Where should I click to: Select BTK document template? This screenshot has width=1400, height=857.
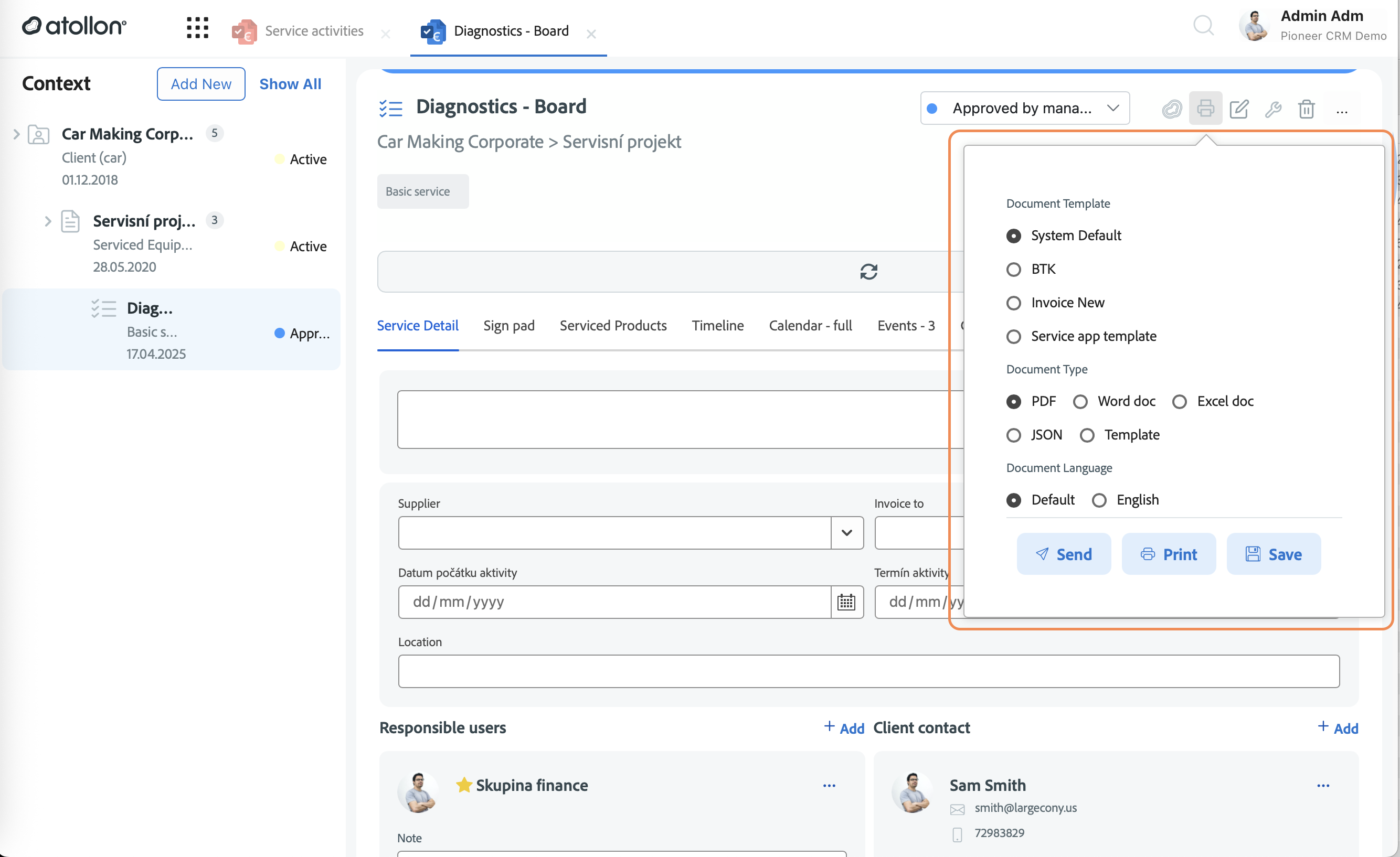pyautogui.click(x=1014, y=269)
